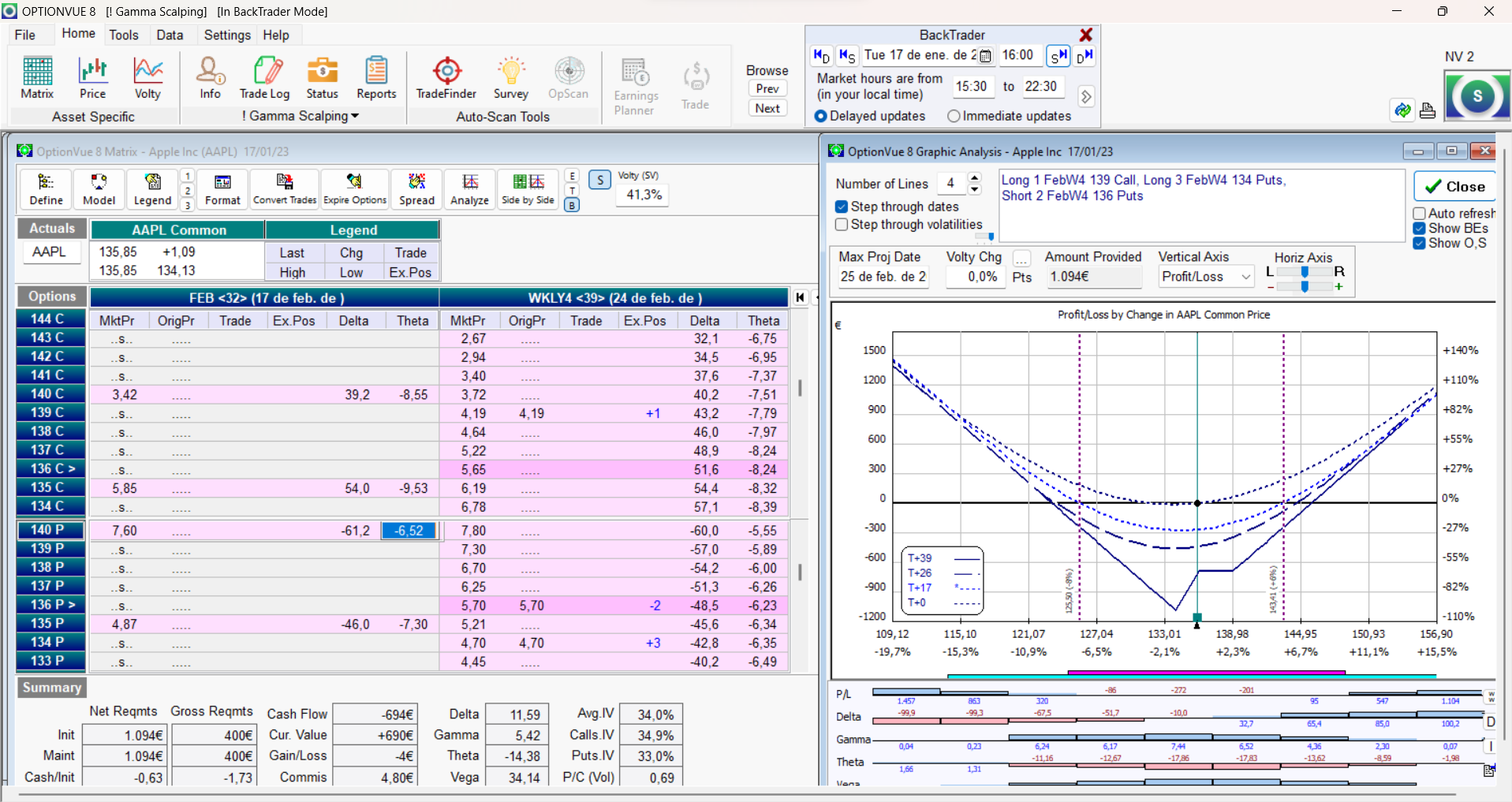Viewport: 1512px width, 802px height.
Task: Switch to the Home tab
Action: coord(78,33)
